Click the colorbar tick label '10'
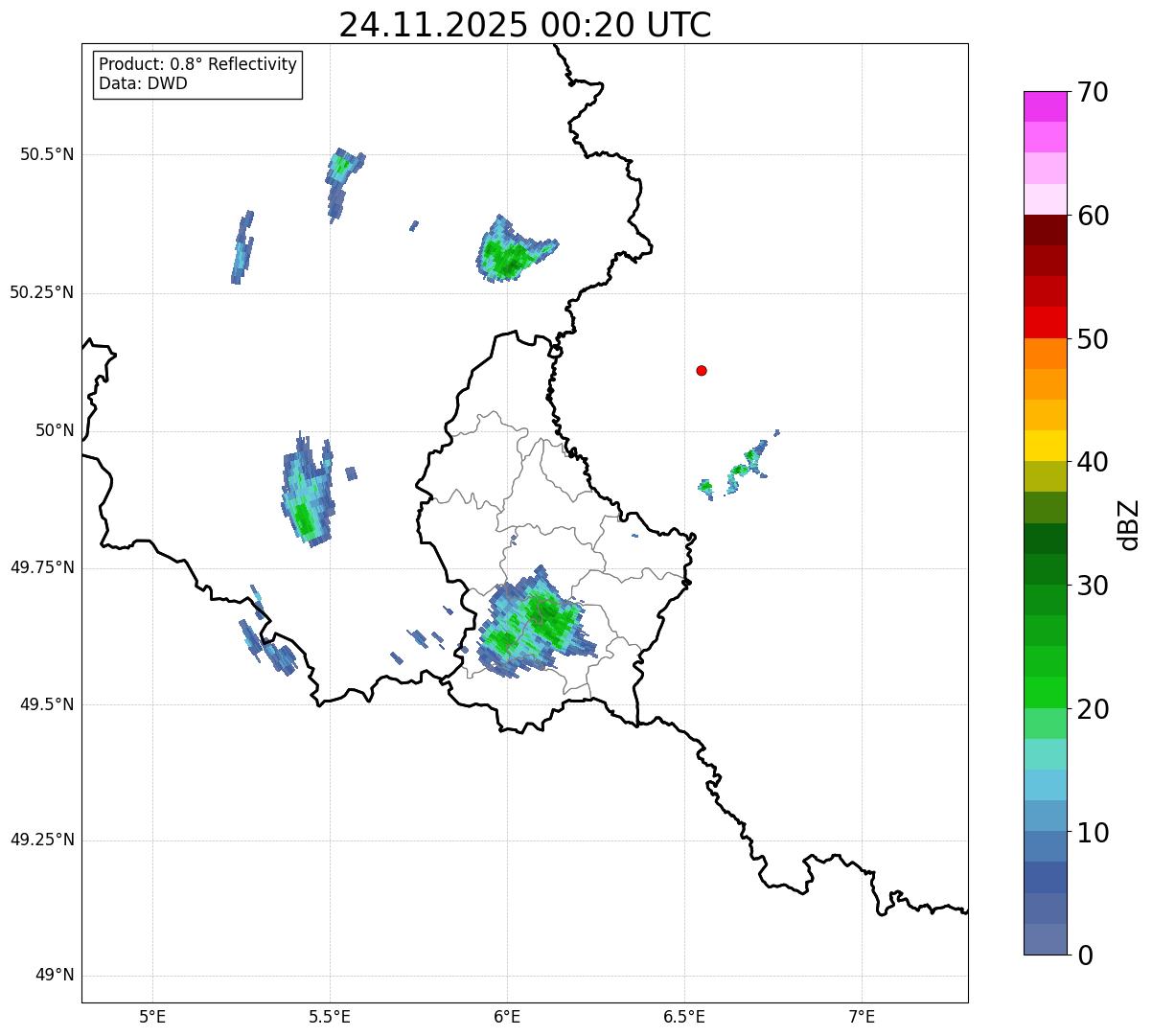 point(1092,833)
